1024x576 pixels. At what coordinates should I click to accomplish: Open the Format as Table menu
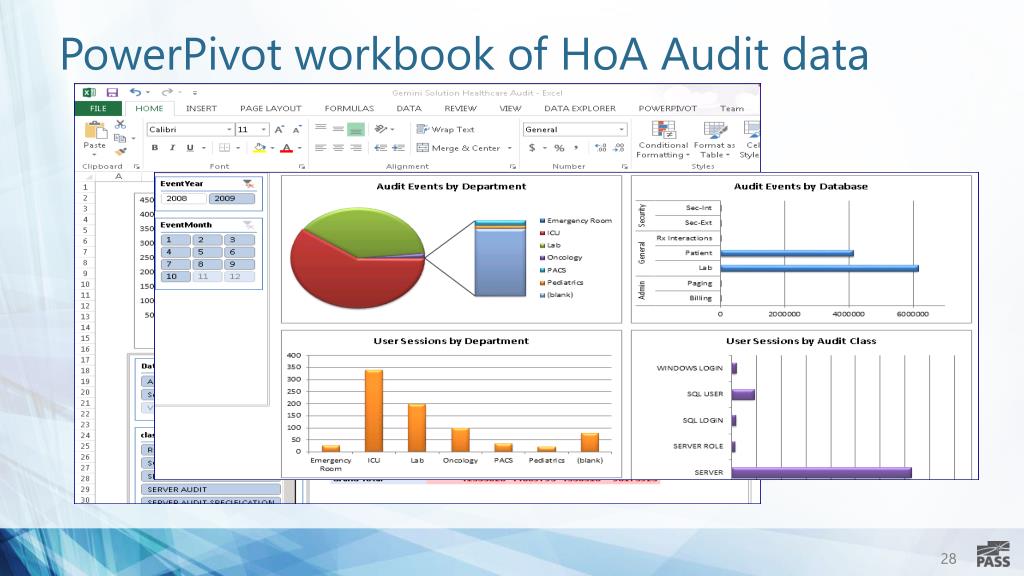714,140
